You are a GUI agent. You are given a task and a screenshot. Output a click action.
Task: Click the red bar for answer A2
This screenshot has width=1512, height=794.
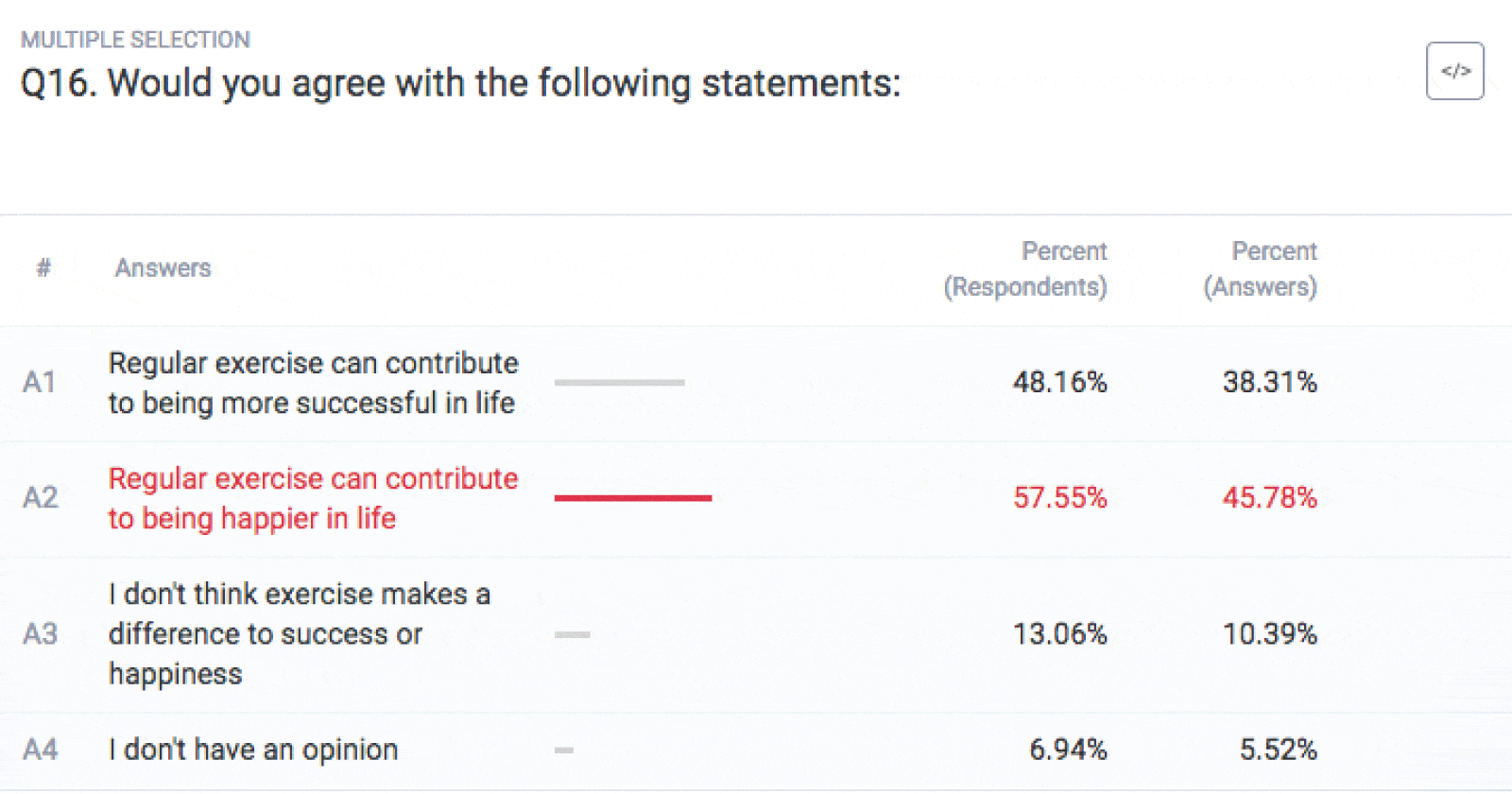pos(633,498)
